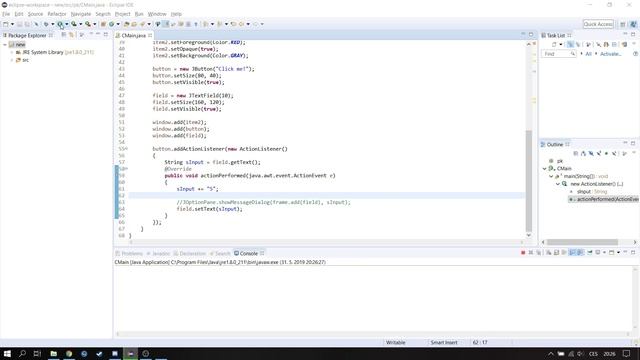Toggle Categorized presentation in Task List toolbar
This screenshot has height=360, width=640.
tap(570, 44)
